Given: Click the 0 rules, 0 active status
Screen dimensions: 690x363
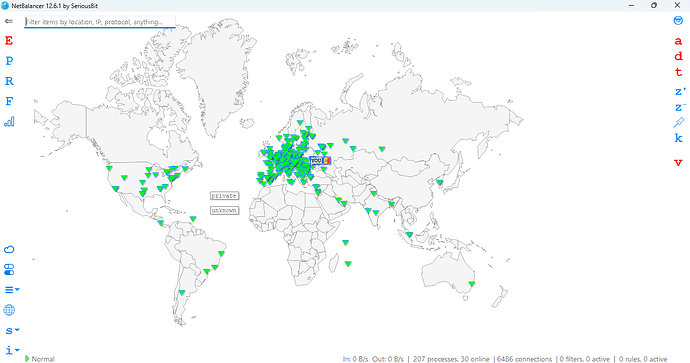Looking at the screenshot, I should 643,359.
